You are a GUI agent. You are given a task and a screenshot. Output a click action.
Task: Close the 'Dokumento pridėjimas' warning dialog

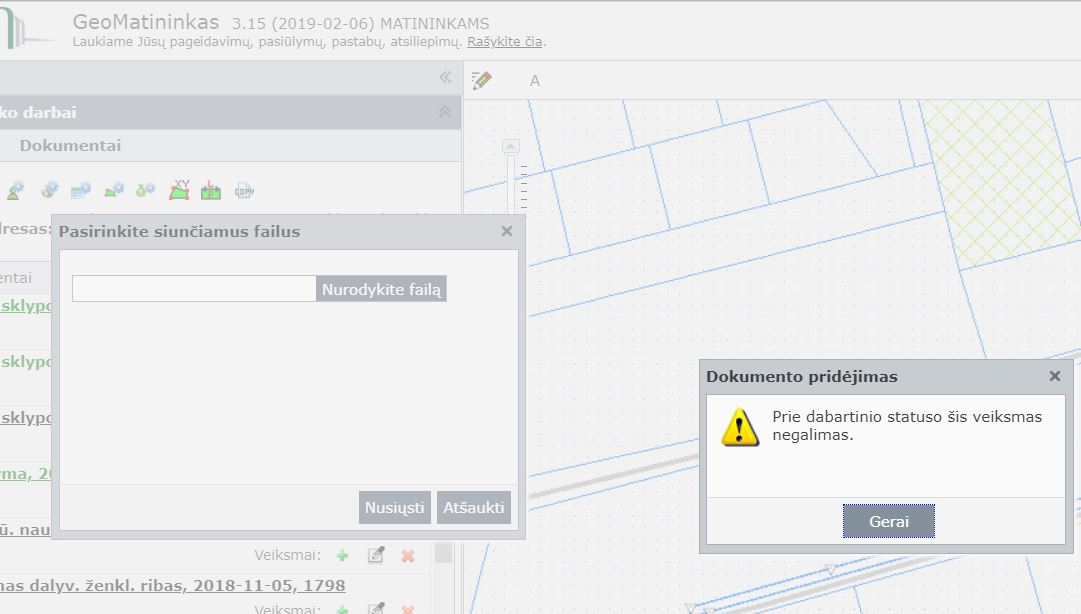[x=1055, y=376]
